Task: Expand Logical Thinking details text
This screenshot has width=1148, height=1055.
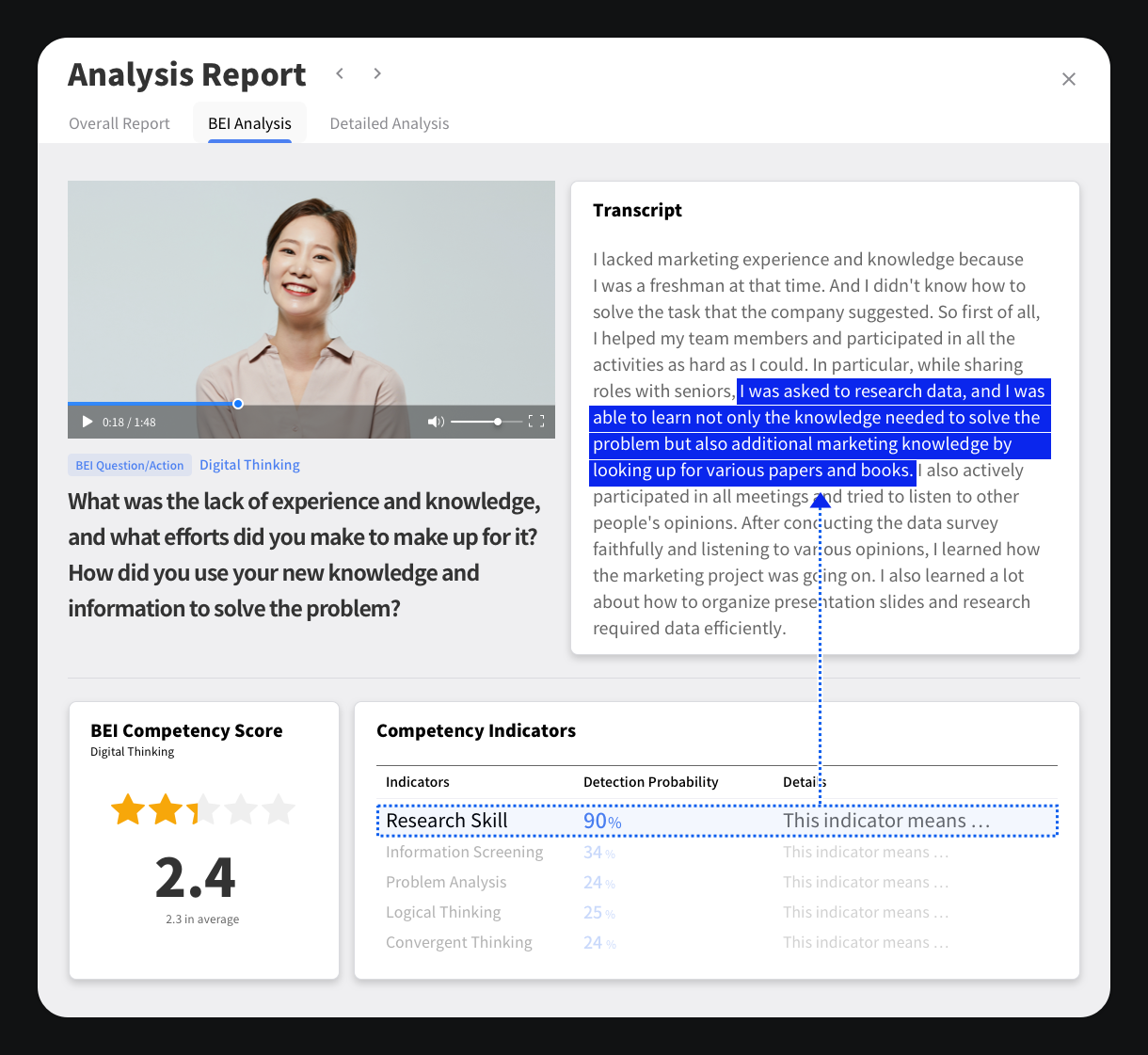Action: [865, 913]
